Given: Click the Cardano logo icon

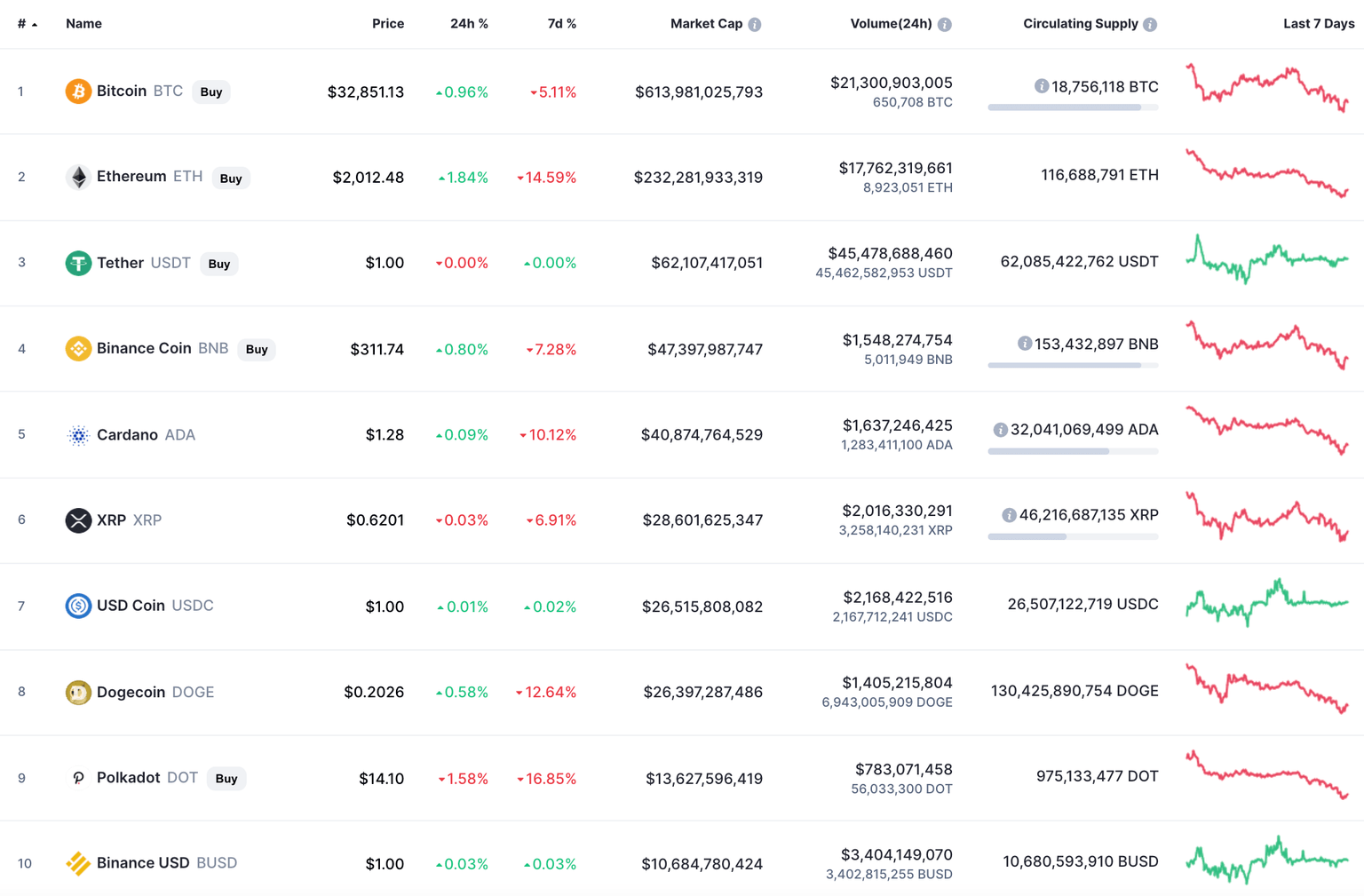Looking at the screenshot, I should (x=78, y=435).
